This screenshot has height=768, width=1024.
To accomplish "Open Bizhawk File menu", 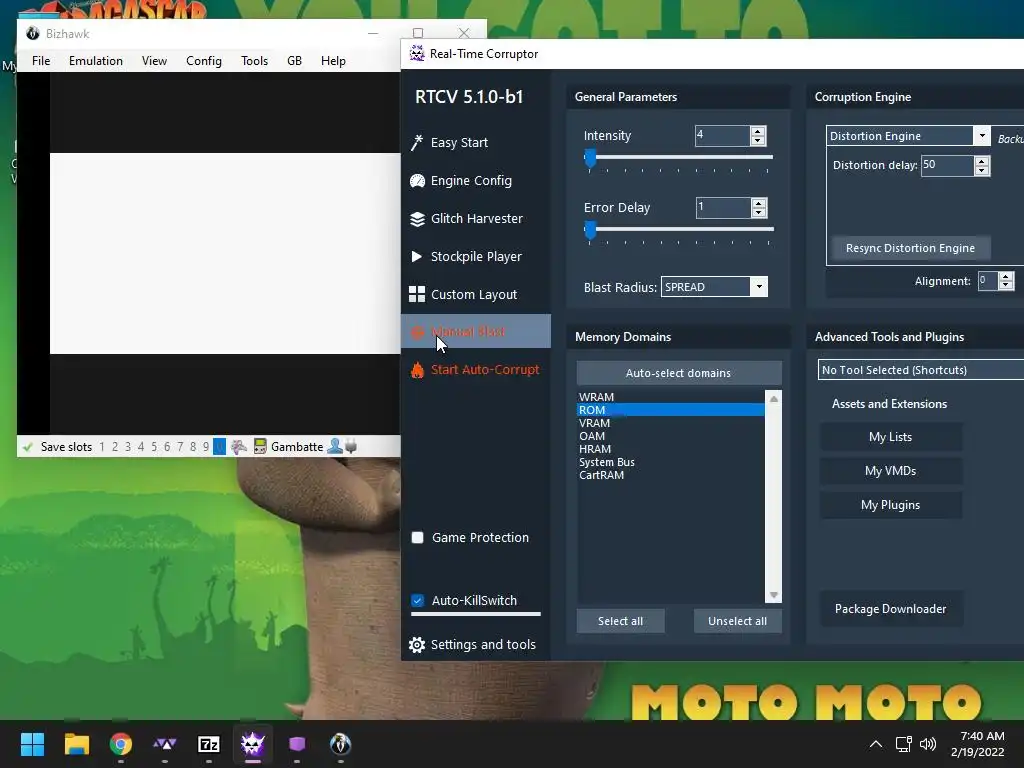I will pos(40,61).
